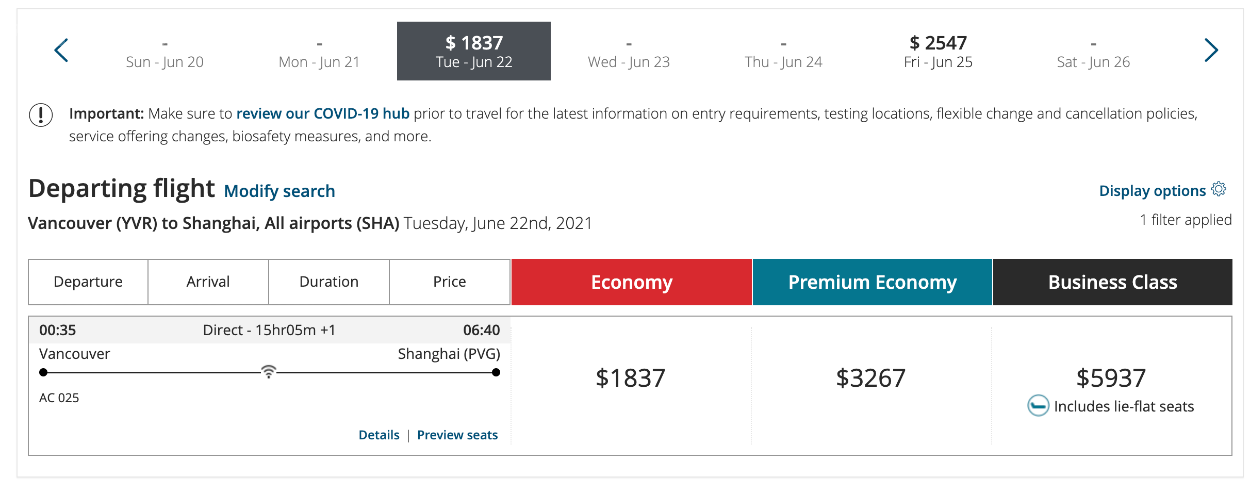This screenshot has width=1250, height=489.
Task: Sort flights by Arrival
Action: [208, 282]
